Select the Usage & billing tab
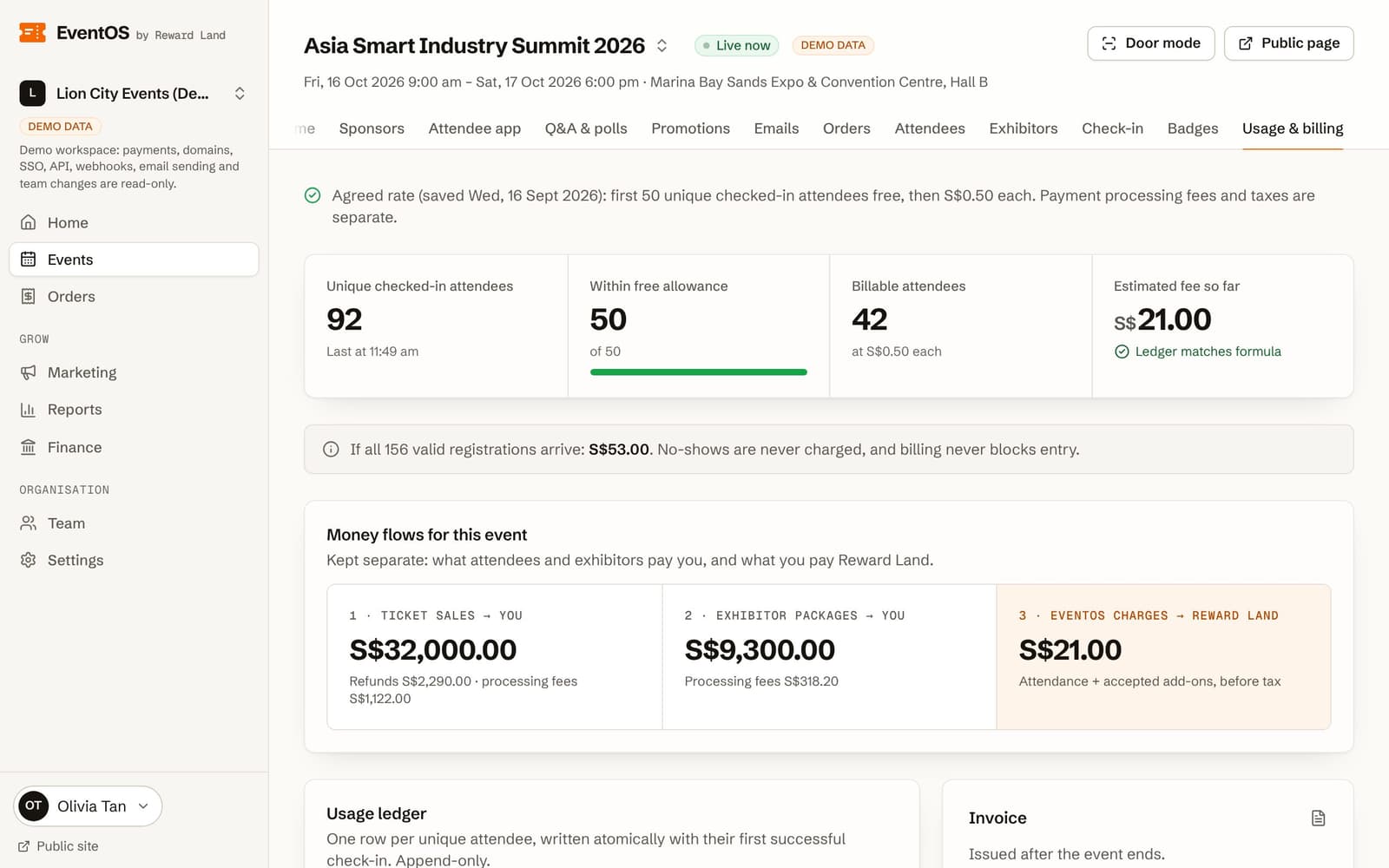The width and height of the screenshot is (1389, 868). point(1293,128)
